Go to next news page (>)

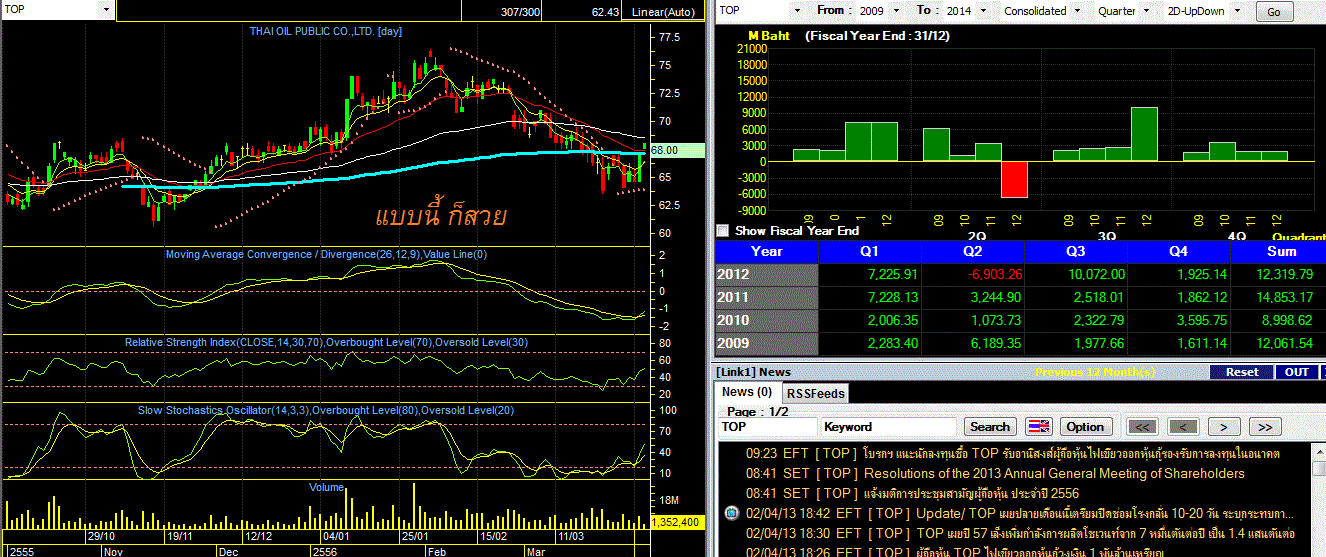[x=1224, y=427]
